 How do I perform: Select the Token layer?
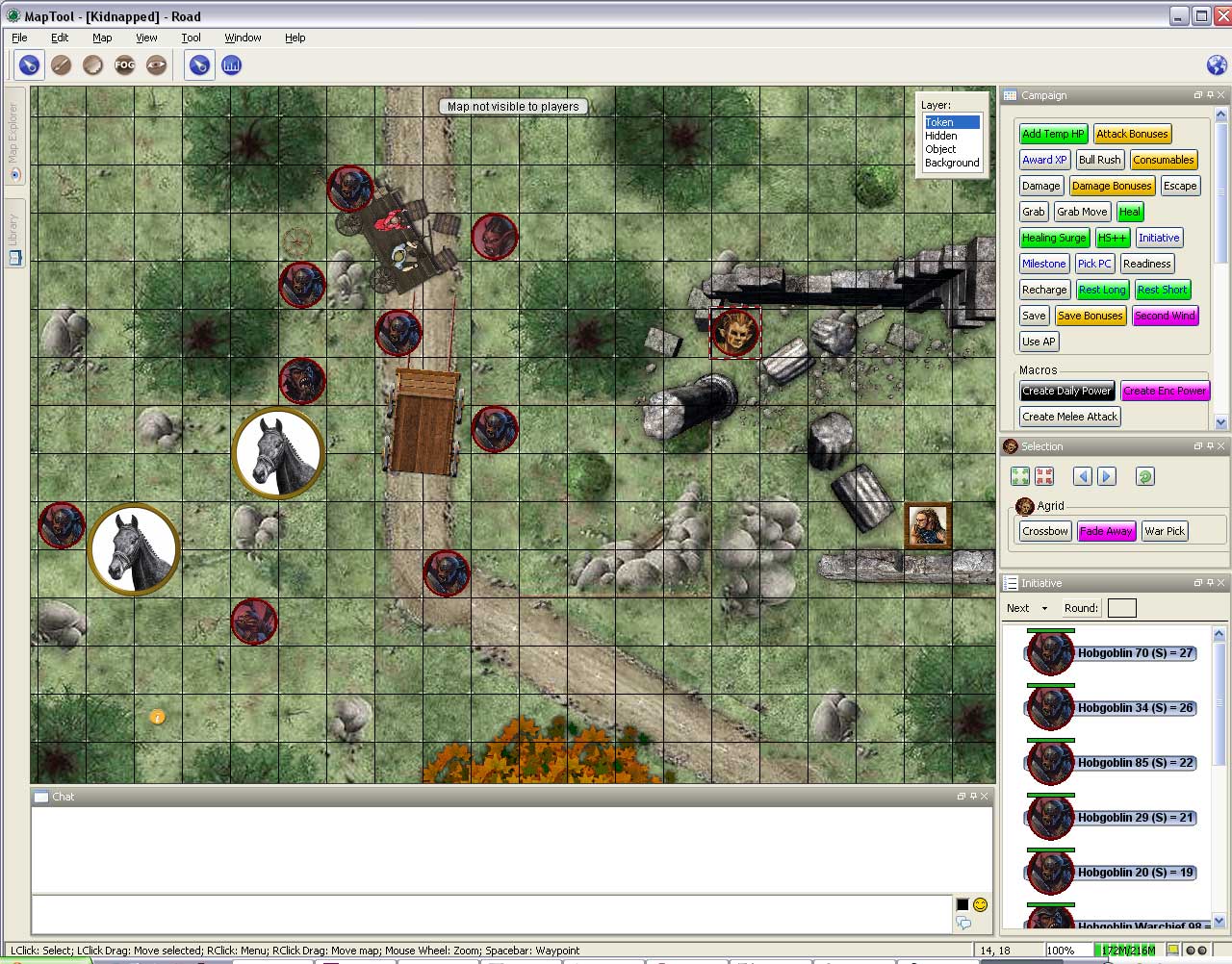click(952, 122)
